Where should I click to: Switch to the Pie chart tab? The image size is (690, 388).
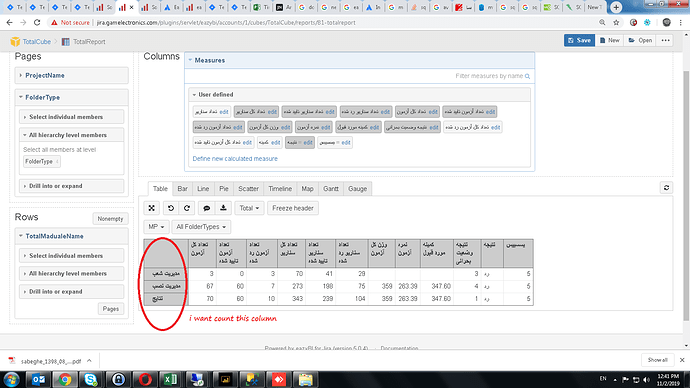[x=224, y=189]
